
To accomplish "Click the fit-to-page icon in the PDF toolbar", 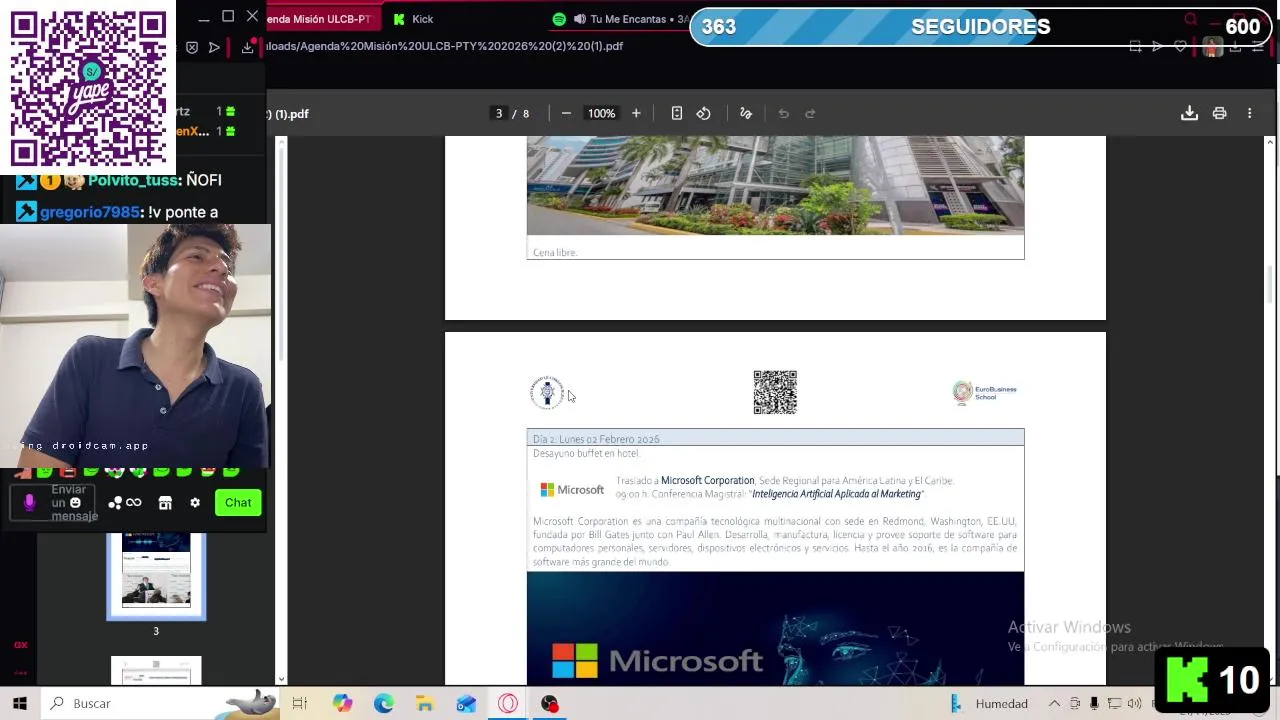I will point(677,114).
